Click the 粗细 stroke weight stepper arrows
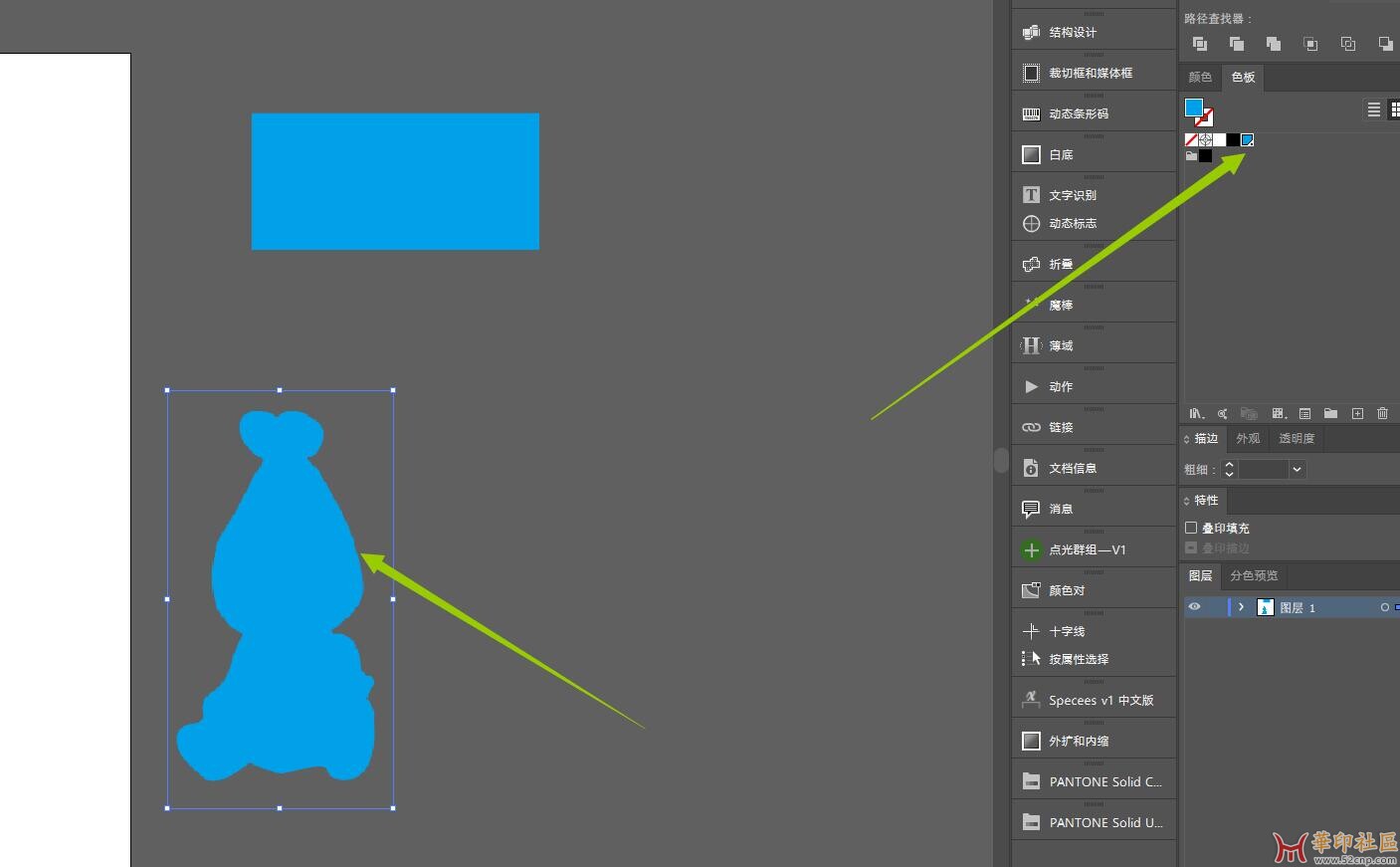 tap(1229, 470)
